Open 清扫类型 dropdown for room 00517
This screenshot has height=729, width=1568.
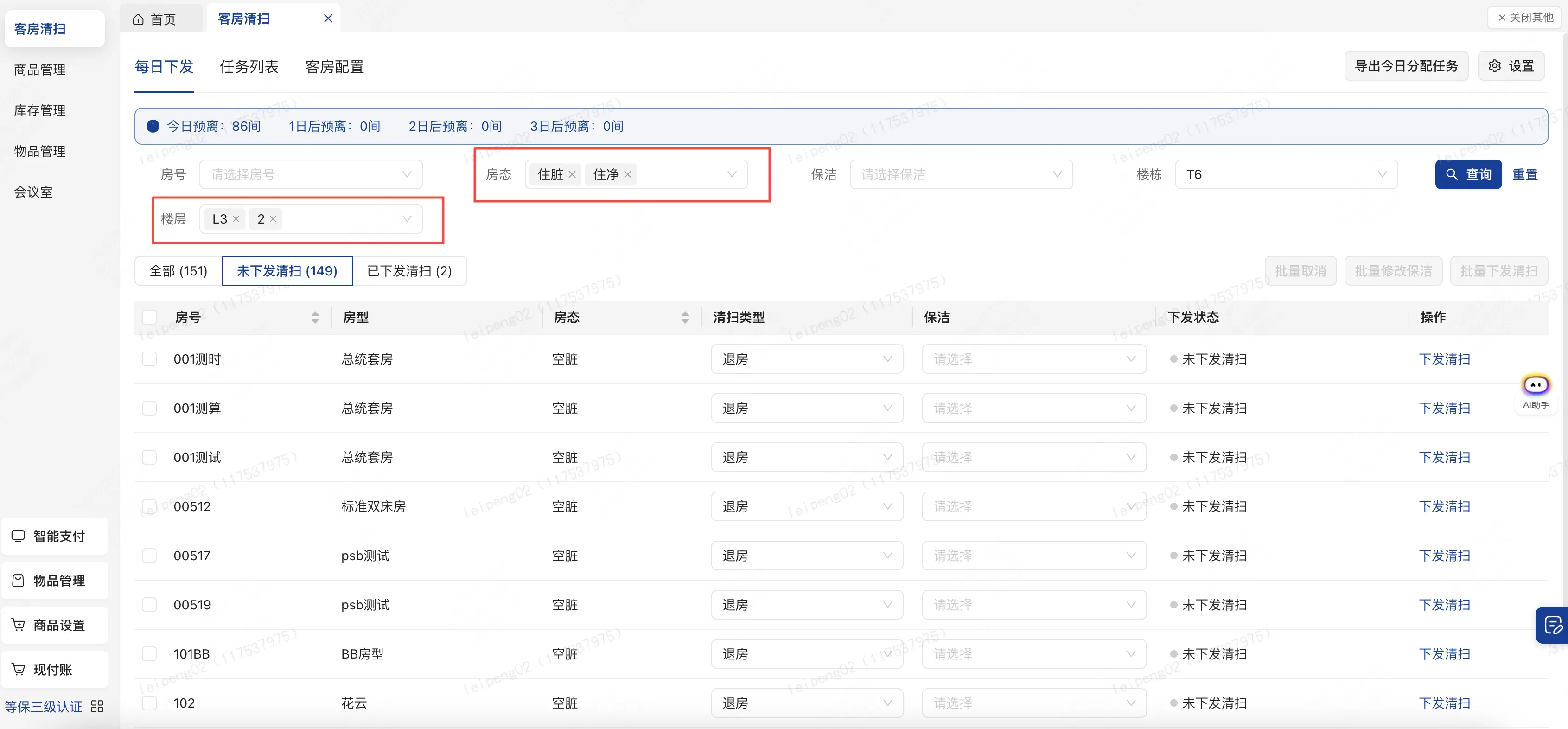[807, 556]
